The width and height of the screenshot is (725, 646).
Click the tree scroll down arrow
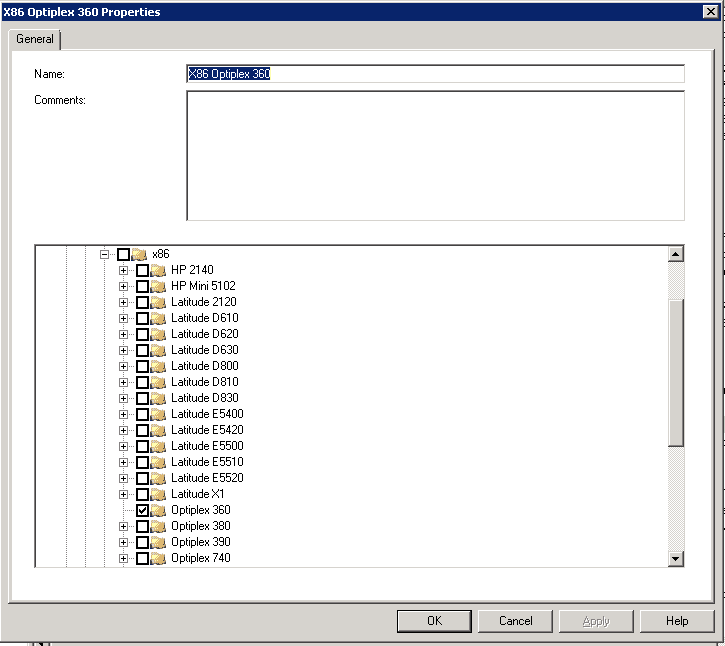pyautogui.click(x=676, y=559)
